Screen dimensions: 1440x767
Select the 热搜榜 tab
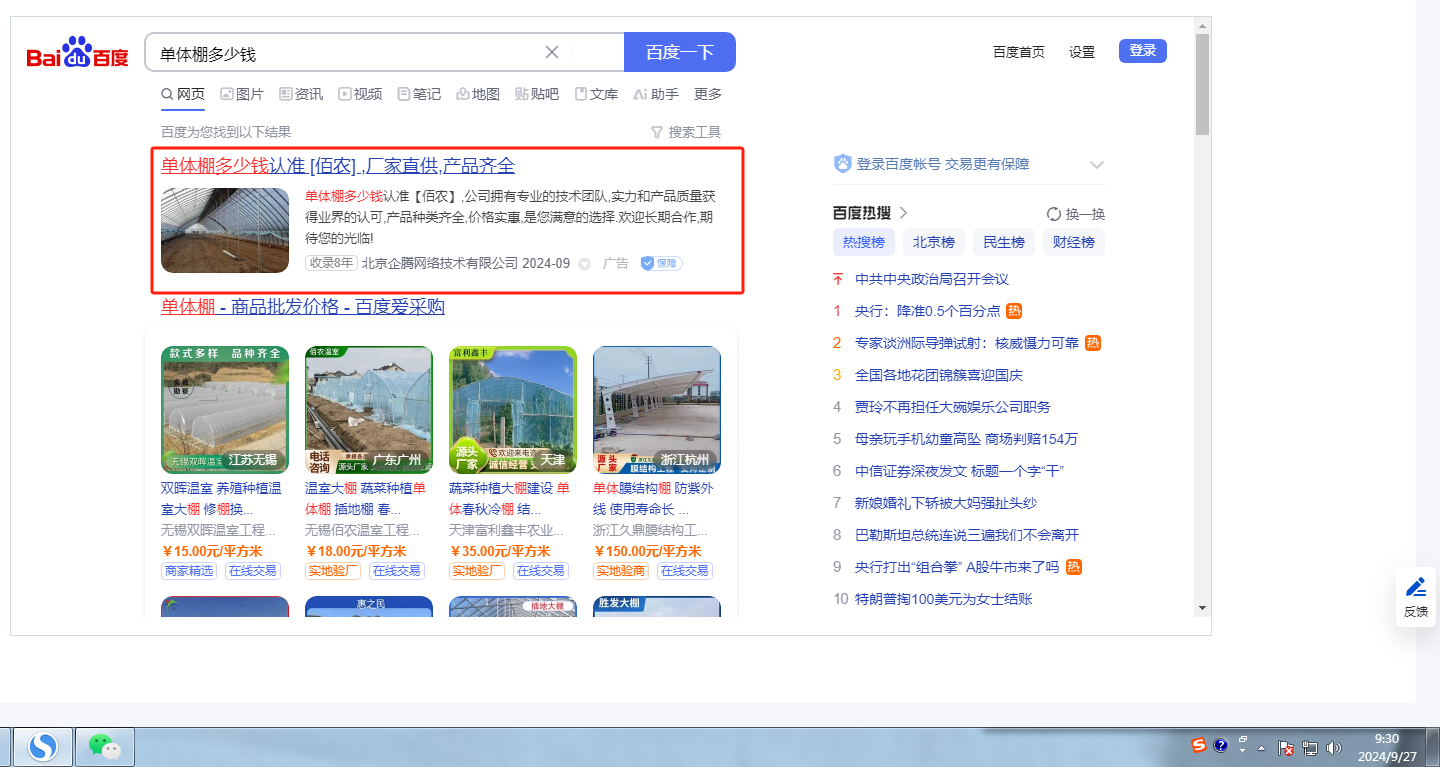[864, 242]
